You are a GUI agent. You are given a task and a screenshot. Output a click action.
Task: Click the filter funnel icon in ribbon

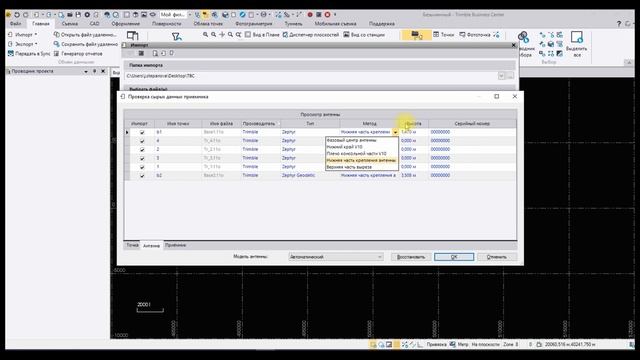click(176, 37)
